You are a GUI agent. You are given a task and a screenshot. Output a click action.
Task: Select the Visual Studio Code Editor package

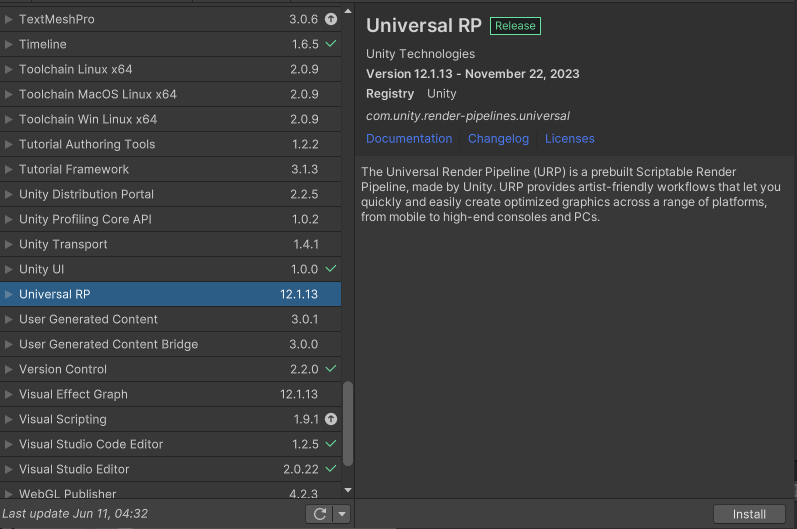point(170,444)
